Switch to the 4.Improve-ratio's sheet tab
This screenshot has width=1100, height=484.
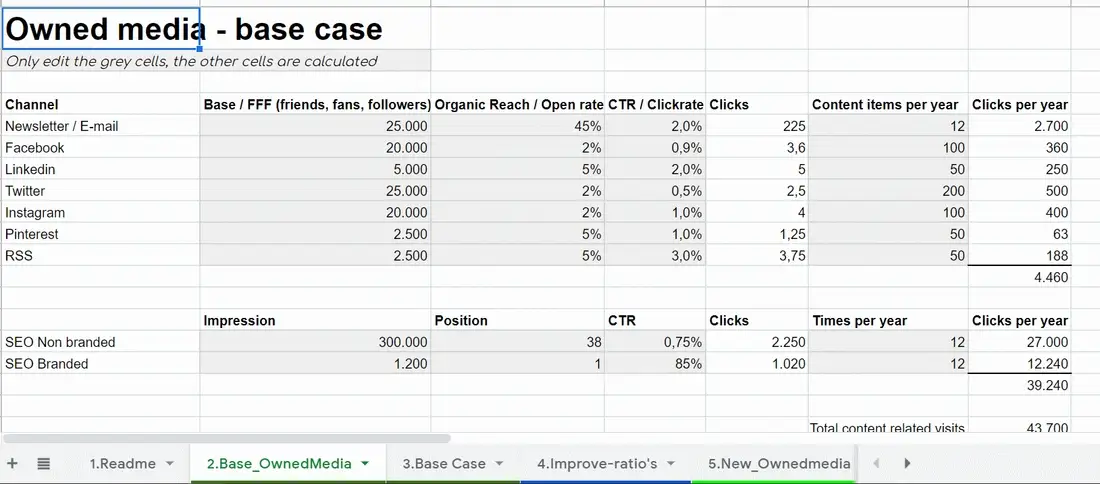pyautogui.click(x=597, y=464)
